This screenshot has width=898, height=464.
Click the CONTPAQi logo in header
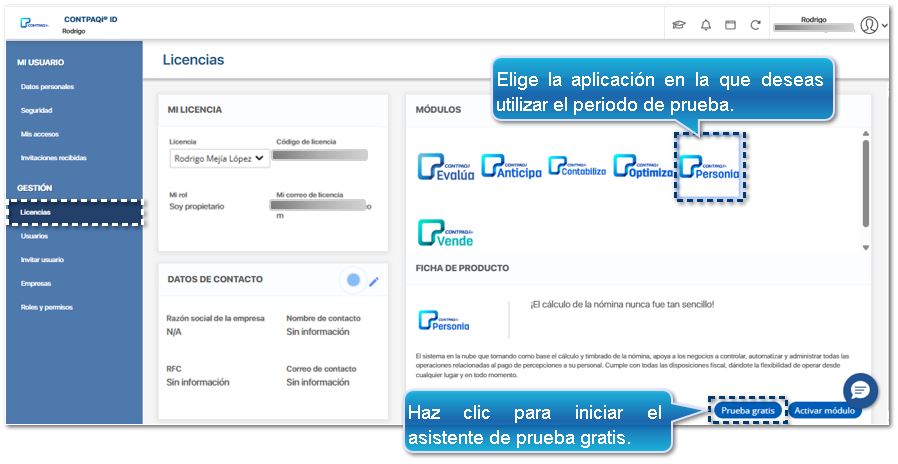[x=34, y=23]
